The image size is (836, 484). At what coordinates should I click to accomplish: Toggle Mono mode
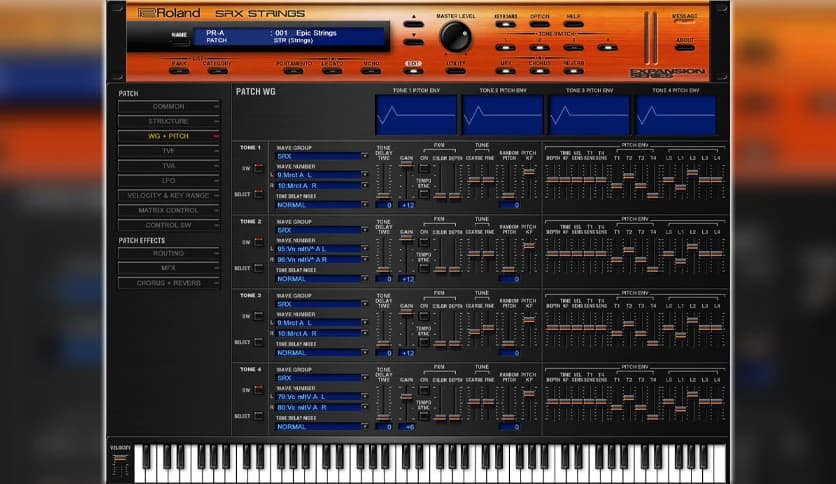point(371,70)
